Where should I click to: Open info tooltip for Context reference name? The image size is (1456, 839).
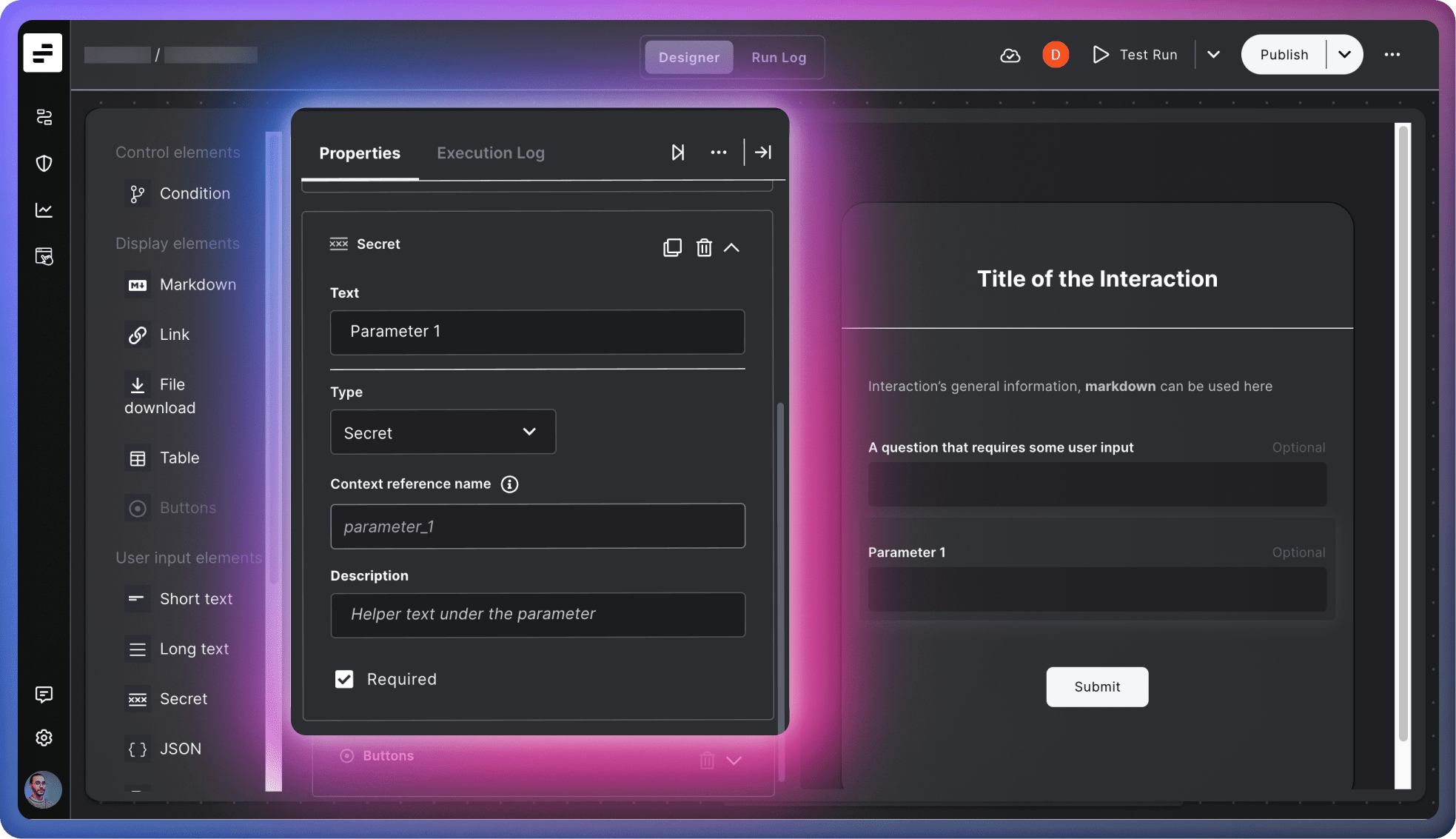click(x=509, y=484)
